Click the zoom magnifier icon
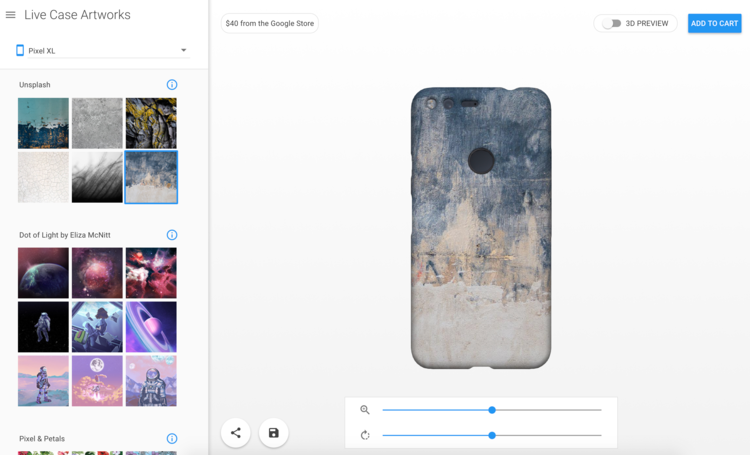 click(x=365, y=410)
